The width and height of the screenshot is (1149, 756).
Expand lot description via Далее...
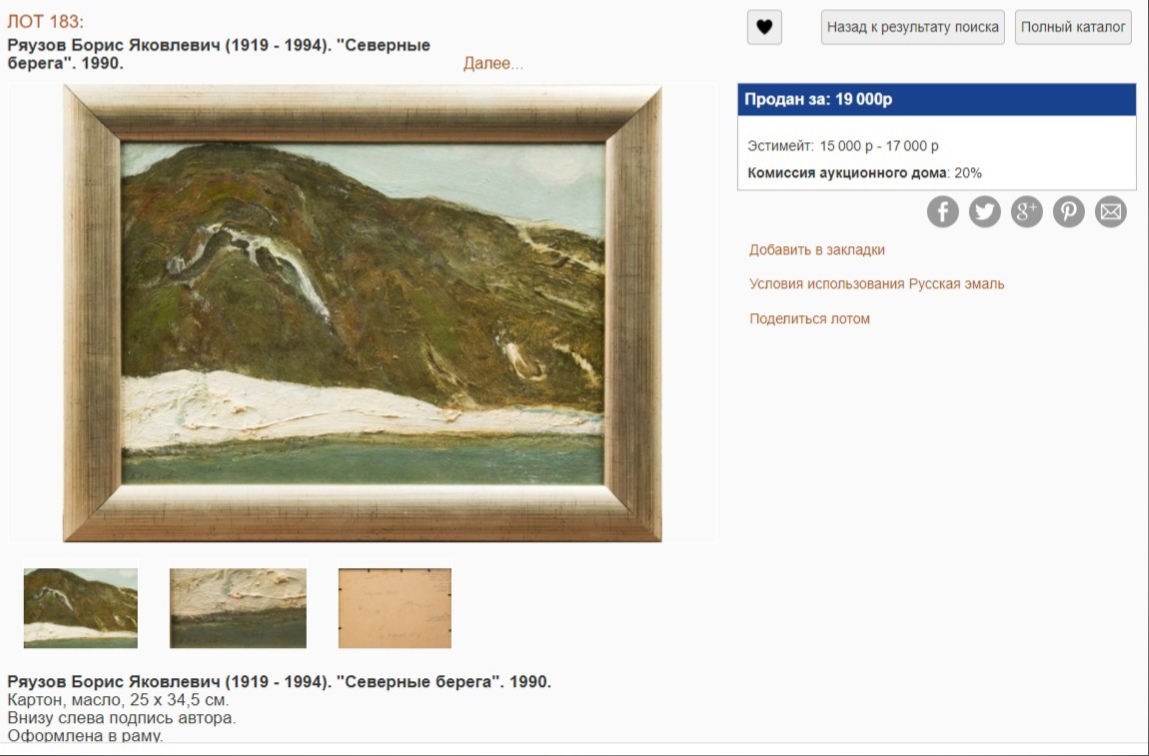point(493,64)
